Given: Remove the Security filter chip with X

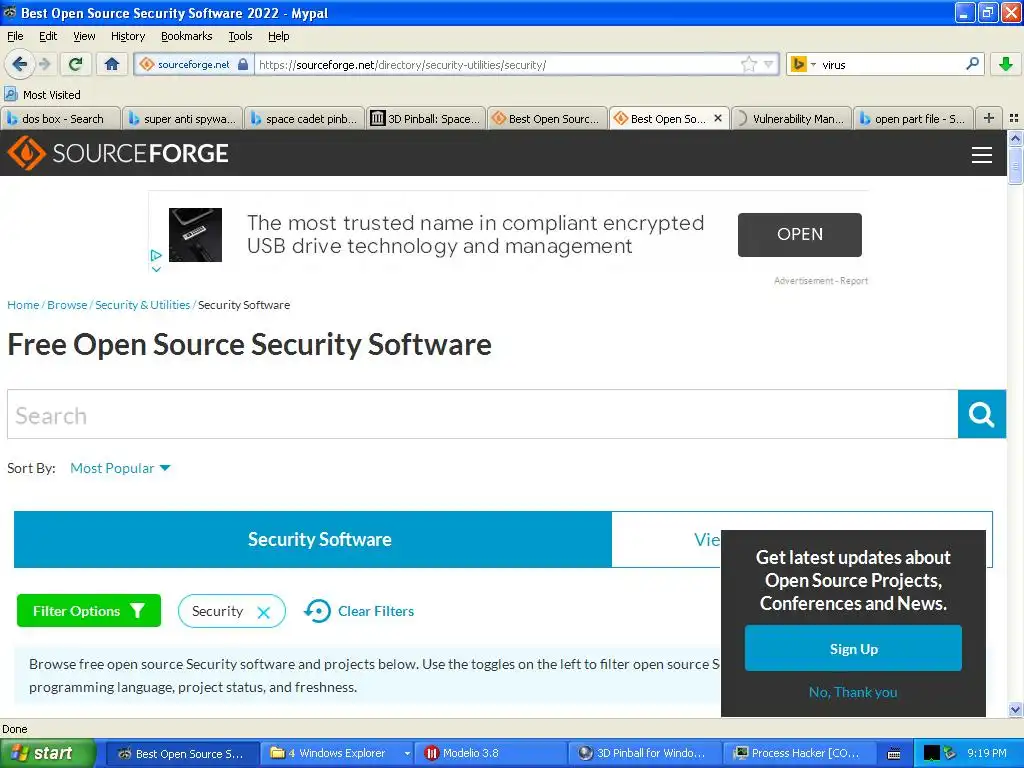Looking at the screenshot, I should pos(264,612).
